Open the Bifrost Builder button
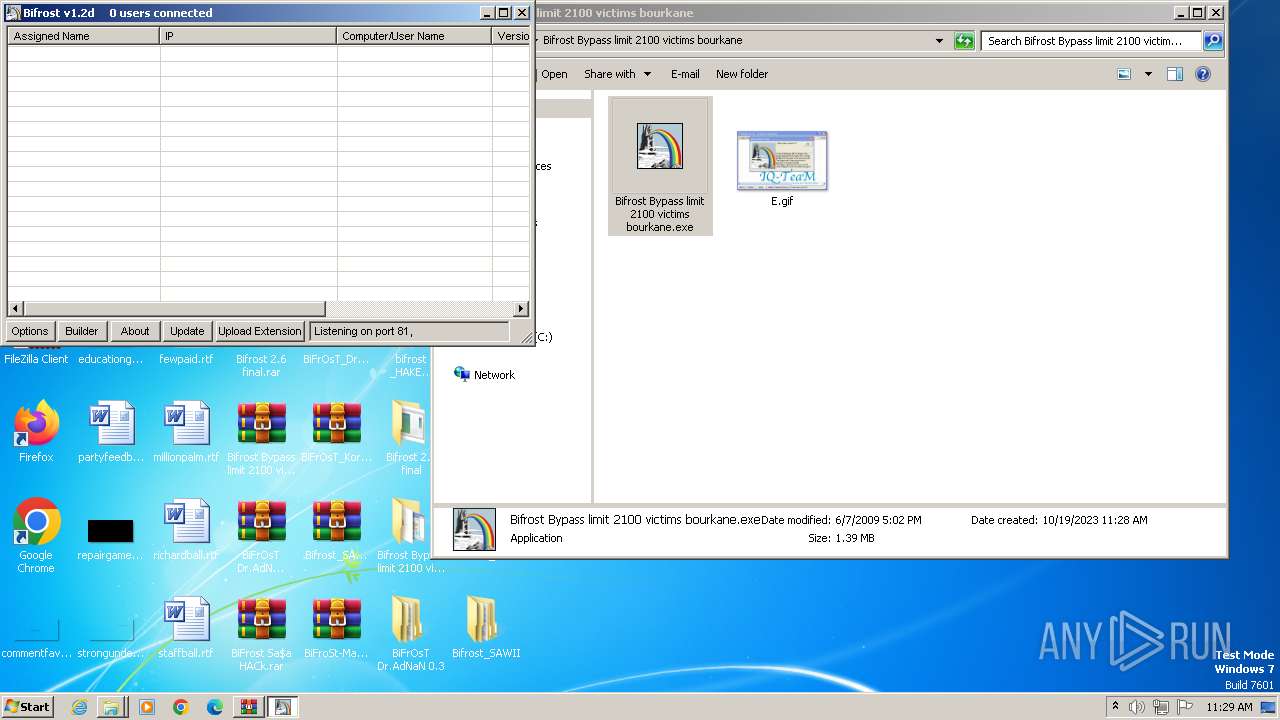Viewport: 1280px width, 720px height. pyautogui.click(x=82, y=331)
